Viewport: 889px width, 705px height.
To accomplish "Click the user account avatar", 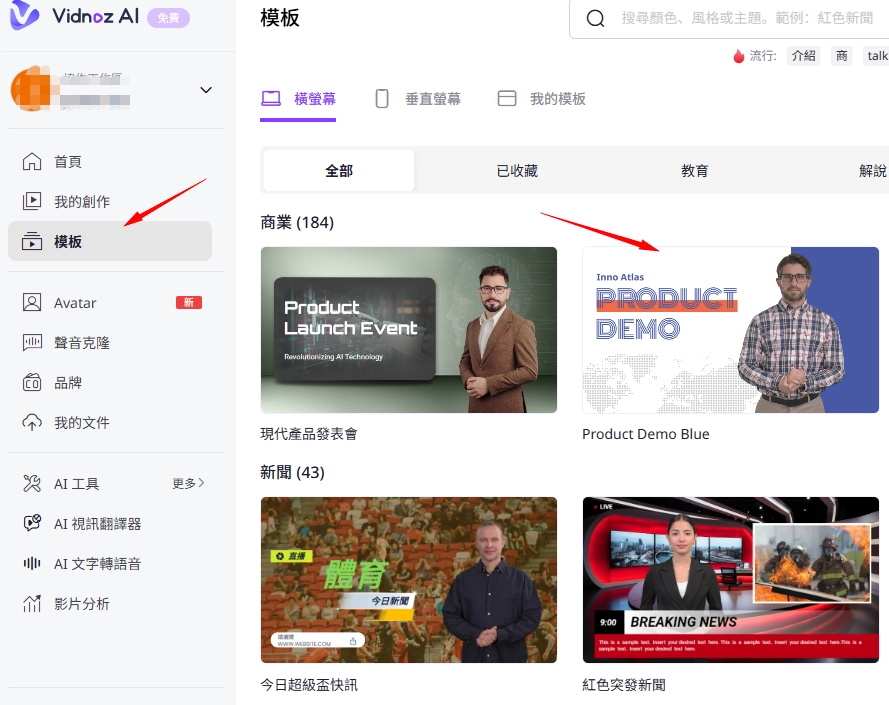I will click(x=31, y=89).
